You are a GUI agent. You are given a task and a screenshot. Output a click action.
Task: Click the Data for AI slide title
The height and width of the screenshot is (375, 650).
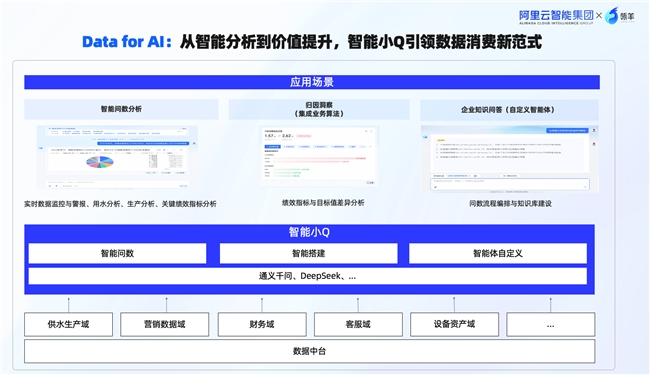click(312, 42)
